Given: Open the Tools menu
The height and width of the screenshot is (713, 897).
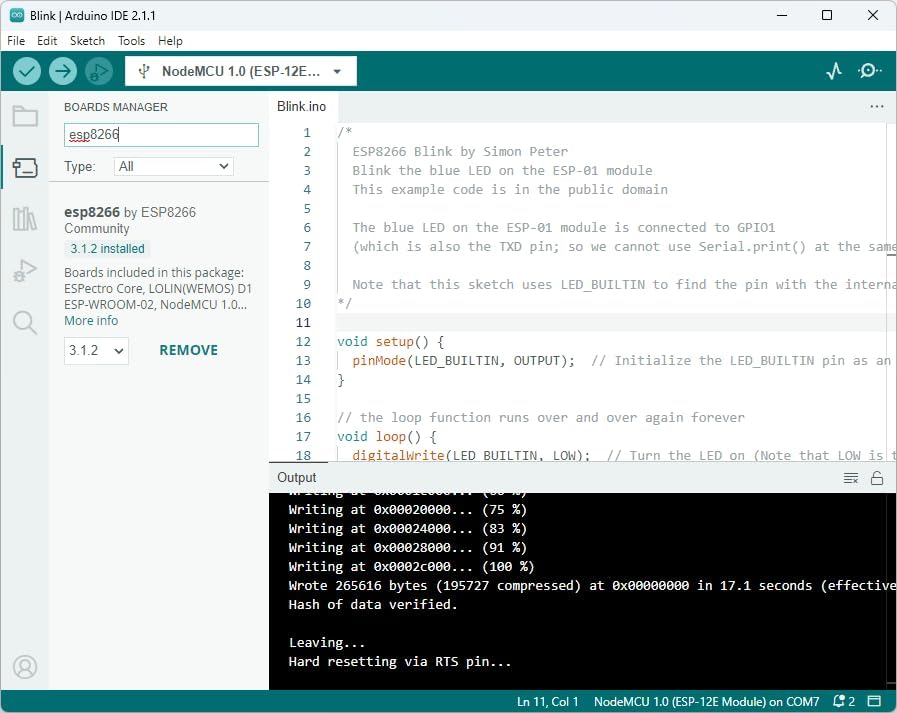Looking at the screenshot, I should pos(132,41).
